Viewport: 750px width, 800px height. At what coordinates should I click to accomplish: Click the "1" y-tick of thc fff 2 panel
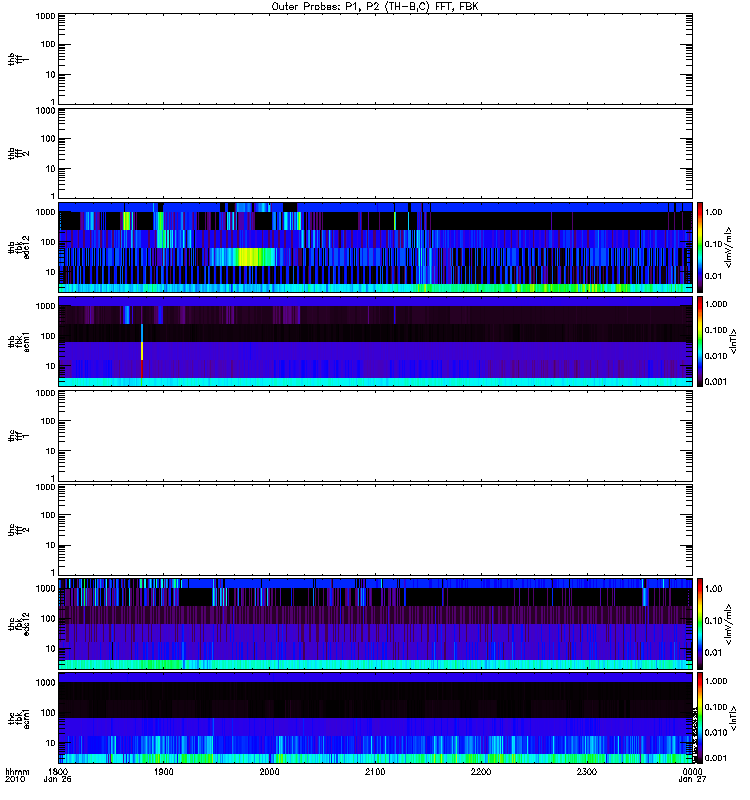53,572
